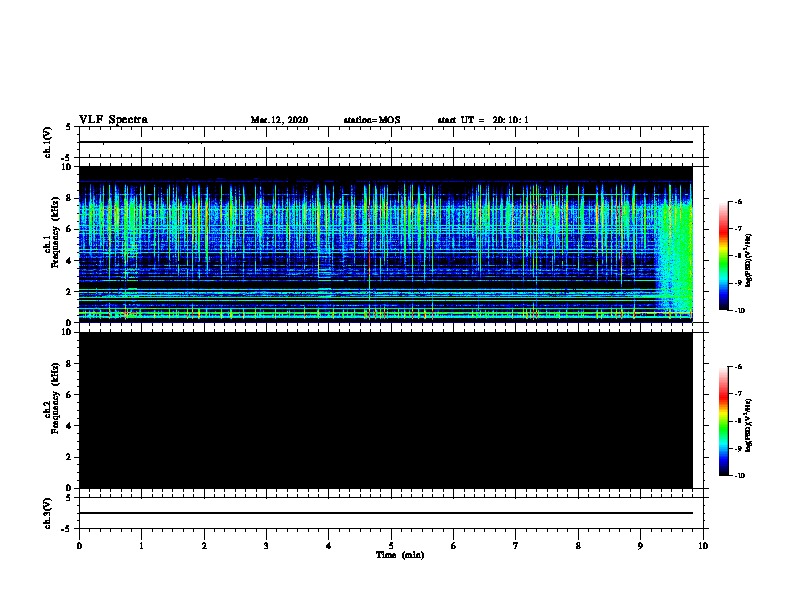This screenshot has height=612, width=792.
Task: Click the "station=MOS" header label
Action: [x=372, y=120]
